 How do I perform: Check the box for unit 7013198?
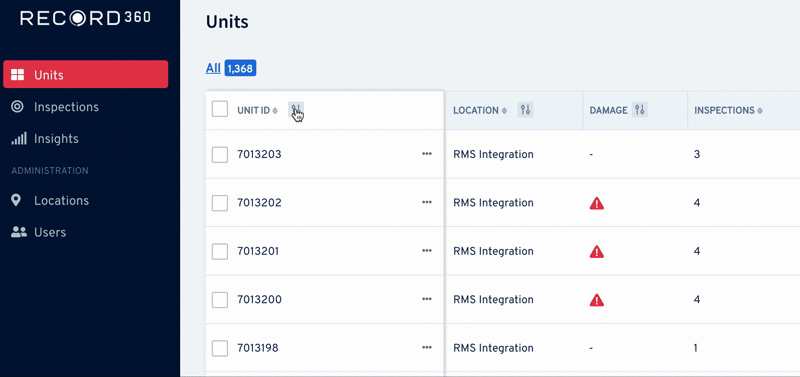click(x=220, y=348)
